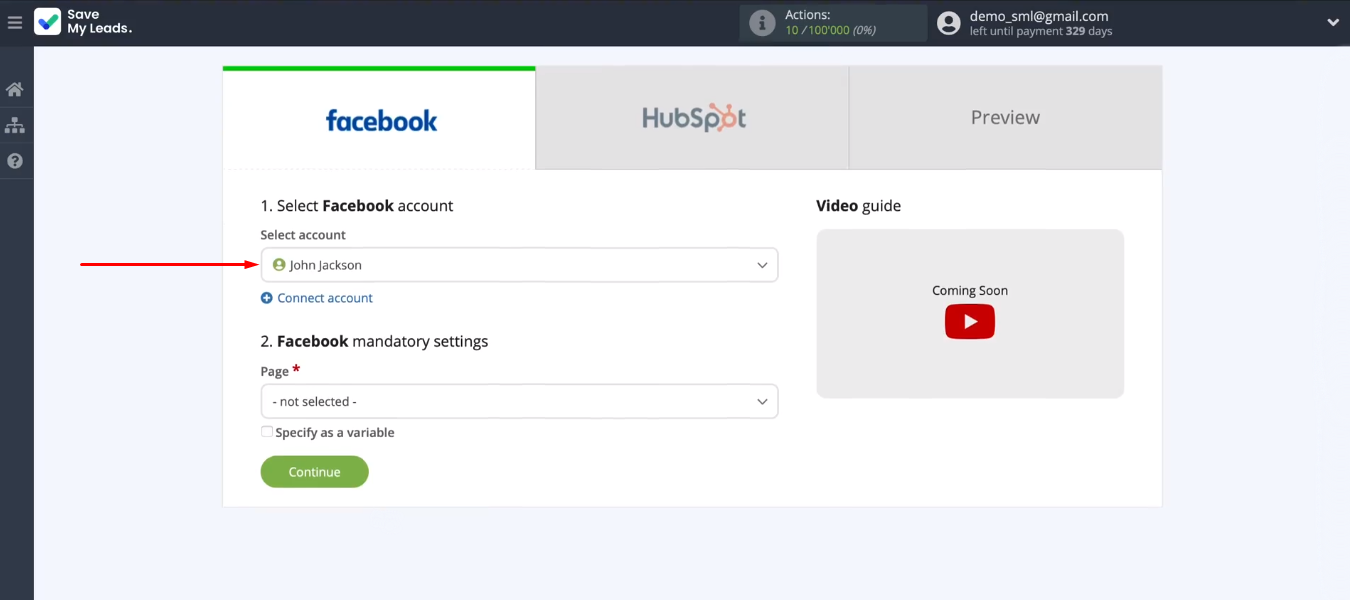Click the Facebook mandatory settings heading
This screenshot has height=600, width=1350.
(x=374, y=342)
